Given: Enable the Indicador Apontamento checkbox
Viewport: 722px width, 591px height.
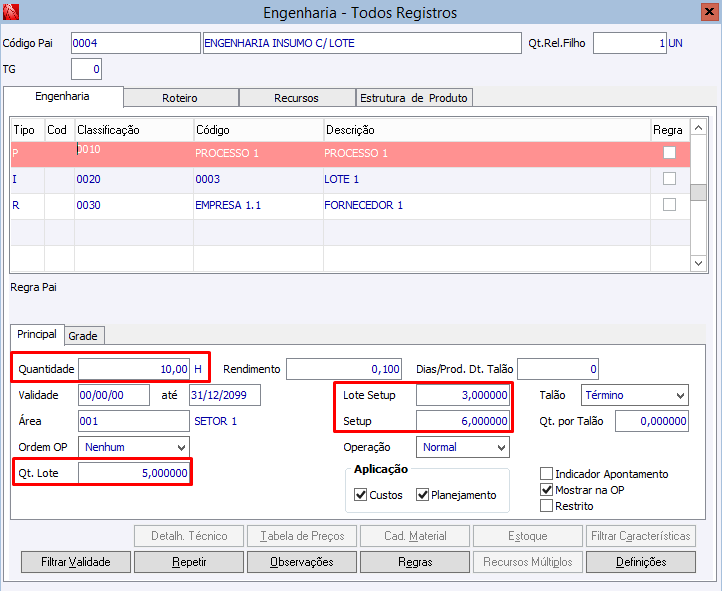Looking at the screenshot, I should coord(547,474).
